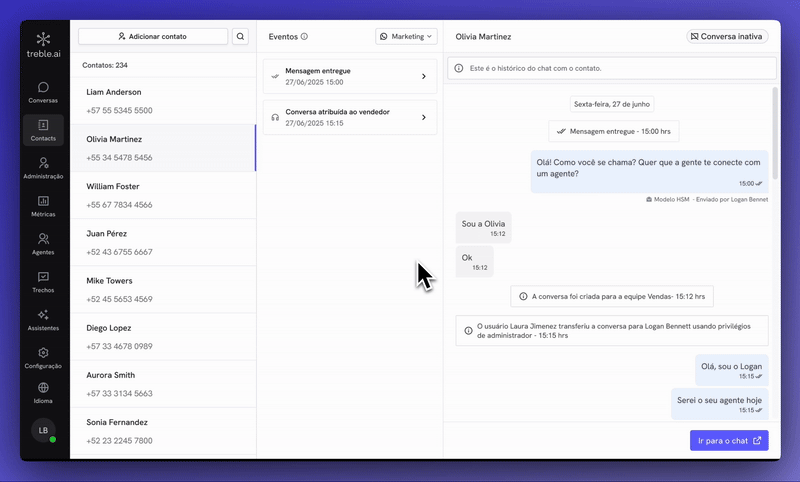This screenshot has width=800, height=482.
Task: Click the Modelo HSM sent by Logan label
Action: point(707,199)
